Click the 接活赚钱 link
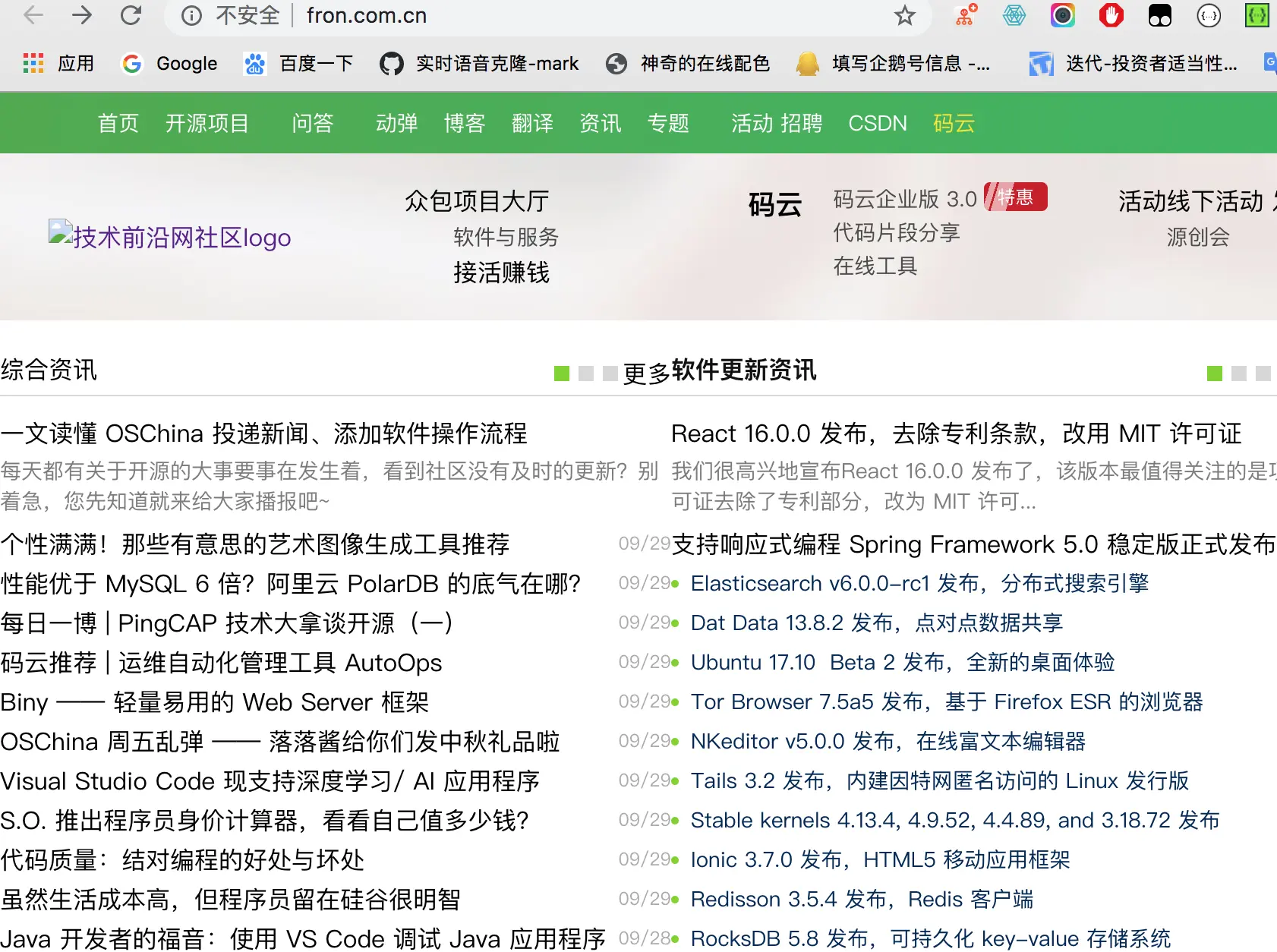Image resolution: width=1277 pixels, height=952 pixels. [503, 274]
